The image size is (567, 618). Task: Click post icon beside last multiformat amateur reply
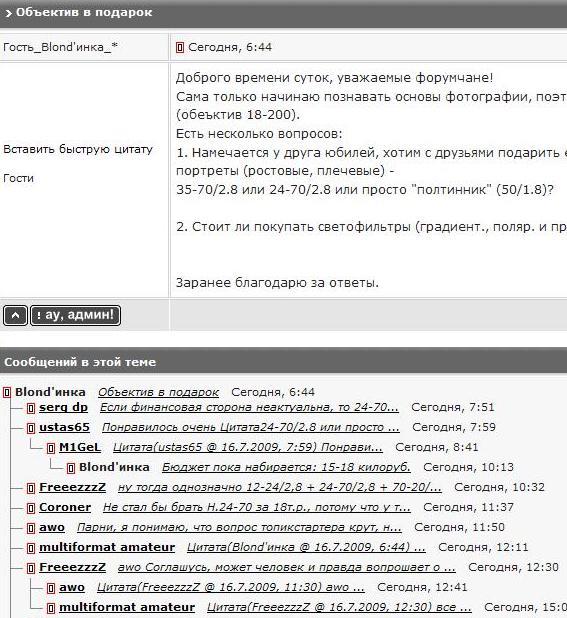51,608
